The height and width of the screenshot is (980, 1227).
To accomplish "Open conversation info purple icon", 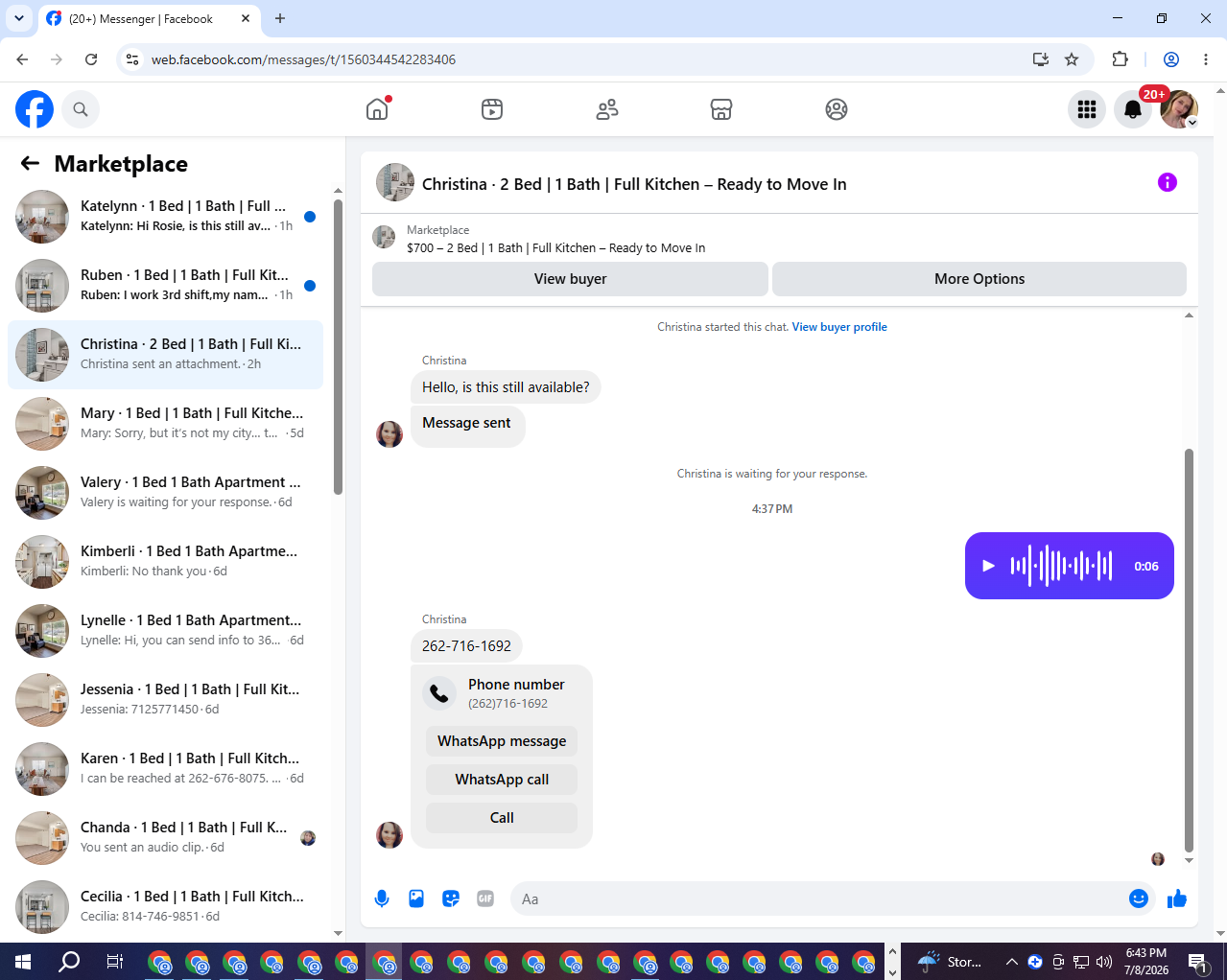I will pyautogui.click(x=1168, y=182).
